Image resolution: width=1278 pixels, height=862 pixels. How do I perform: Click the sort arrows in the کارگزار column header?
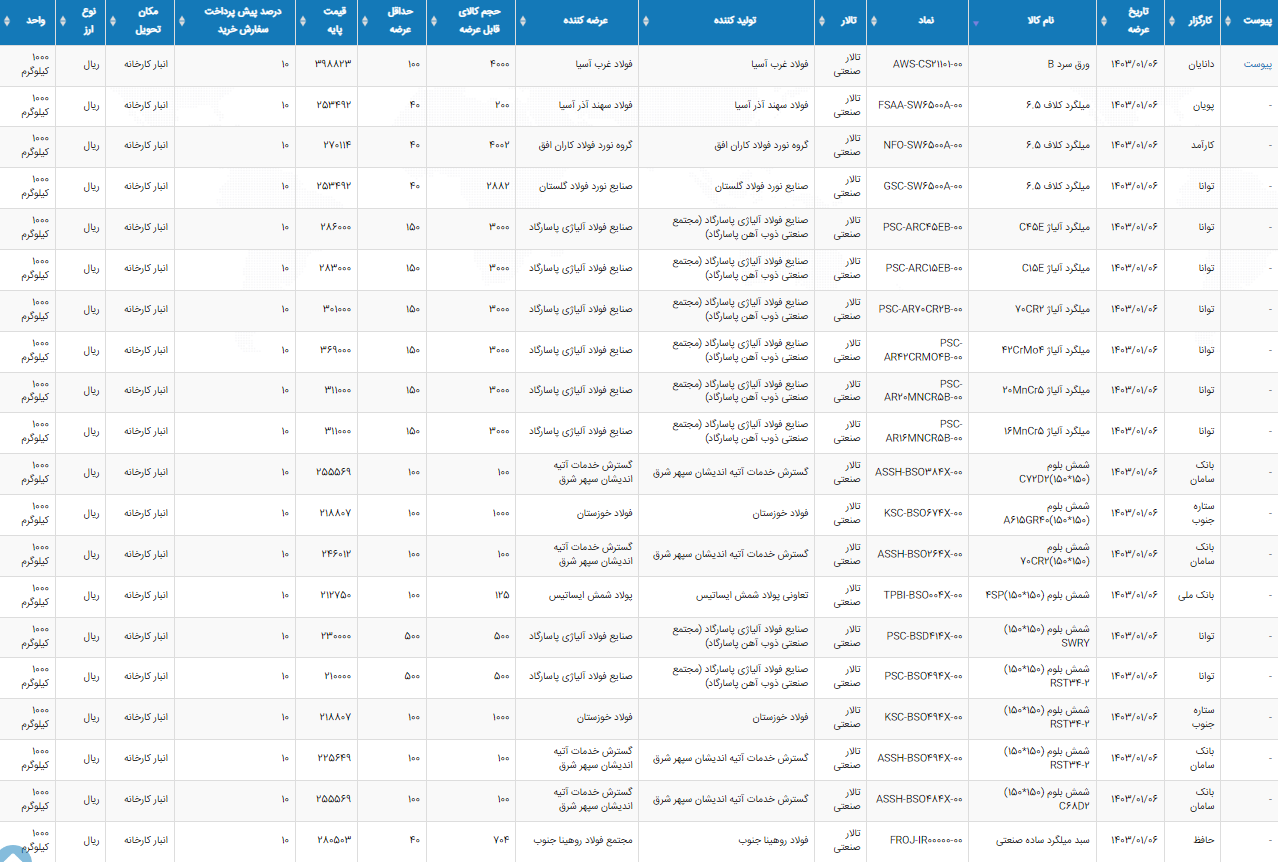[x=1173, y=22]
